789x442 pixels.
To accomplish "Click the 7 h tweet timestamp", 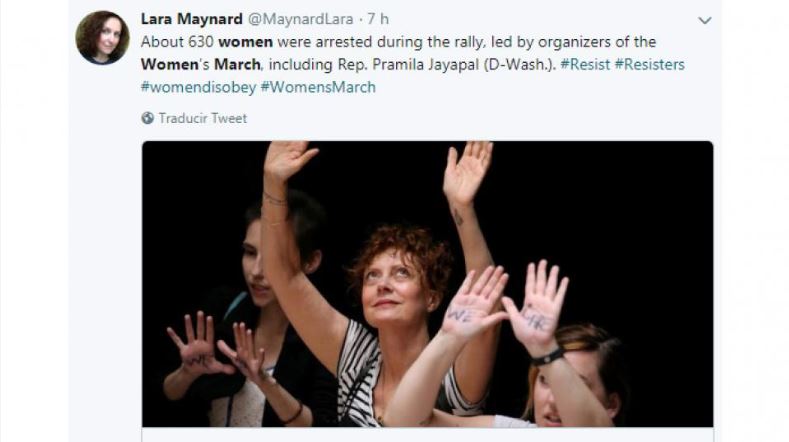I will (x=378, y=19).
